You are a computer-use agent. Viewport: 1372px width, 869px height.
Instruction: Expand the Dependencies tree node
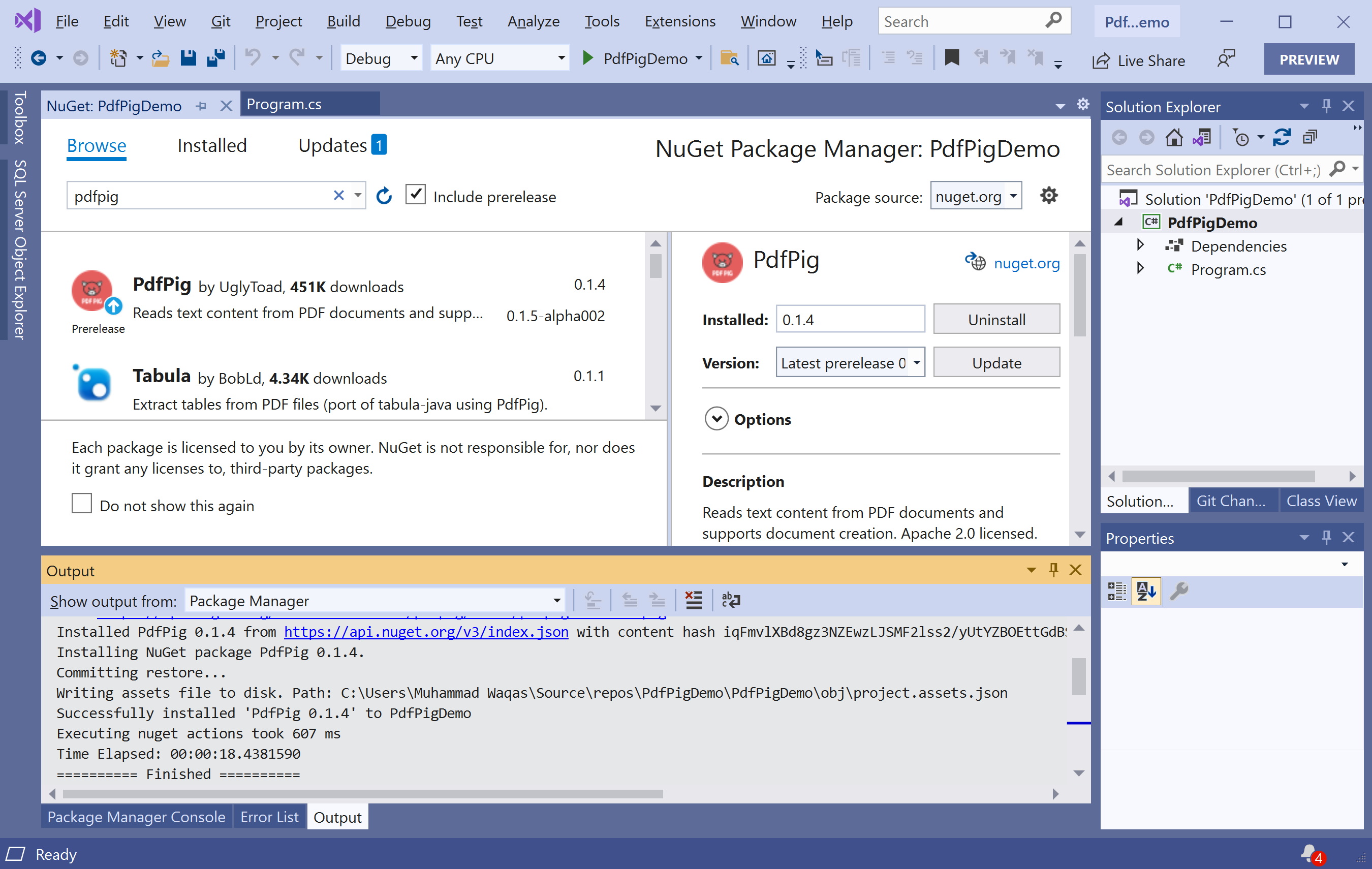click(x=1140, y=245)
